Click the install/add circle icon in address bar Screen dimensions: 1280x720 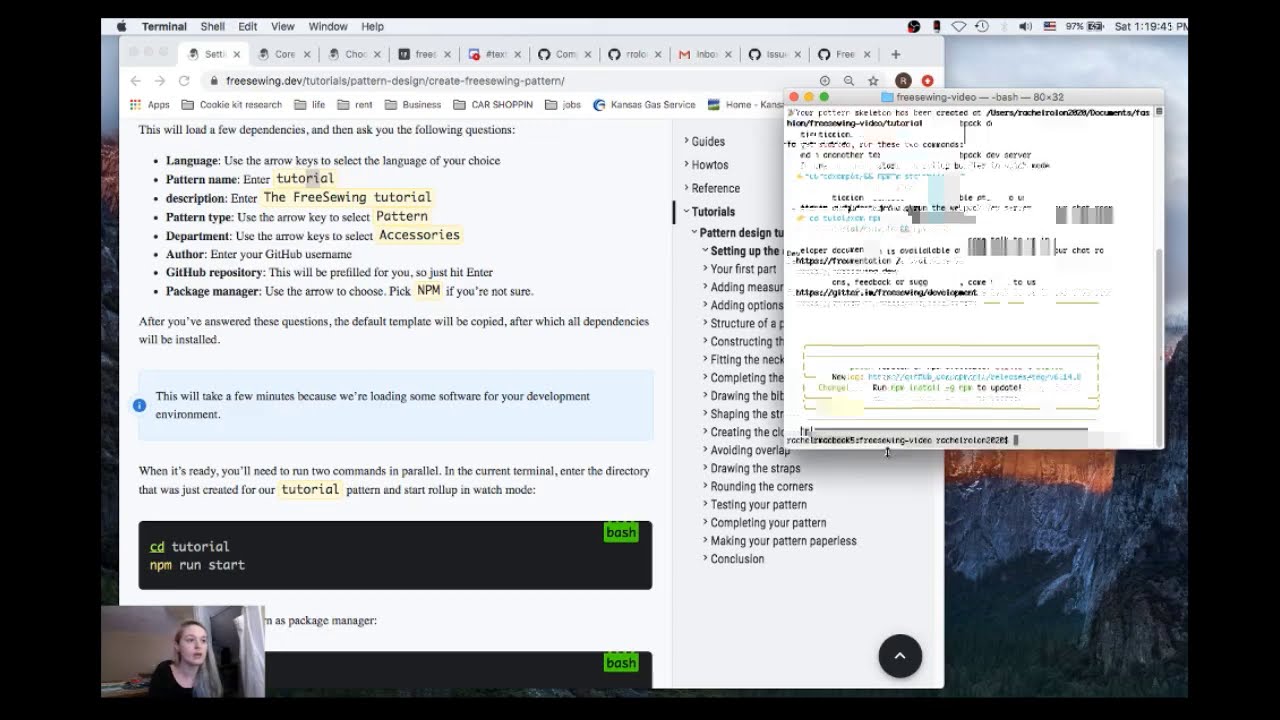(824, 81)
